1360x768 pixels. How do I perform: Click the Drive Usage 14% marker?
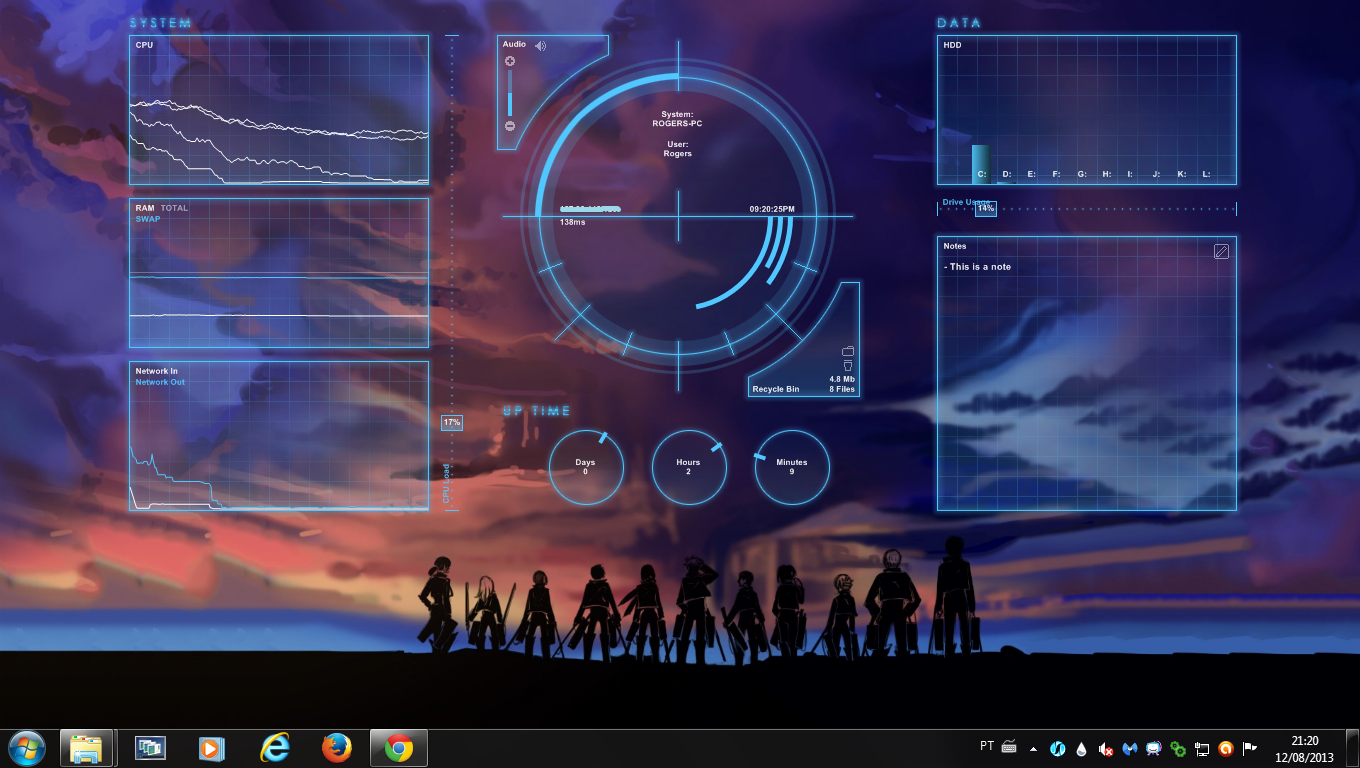click(986, 208)
